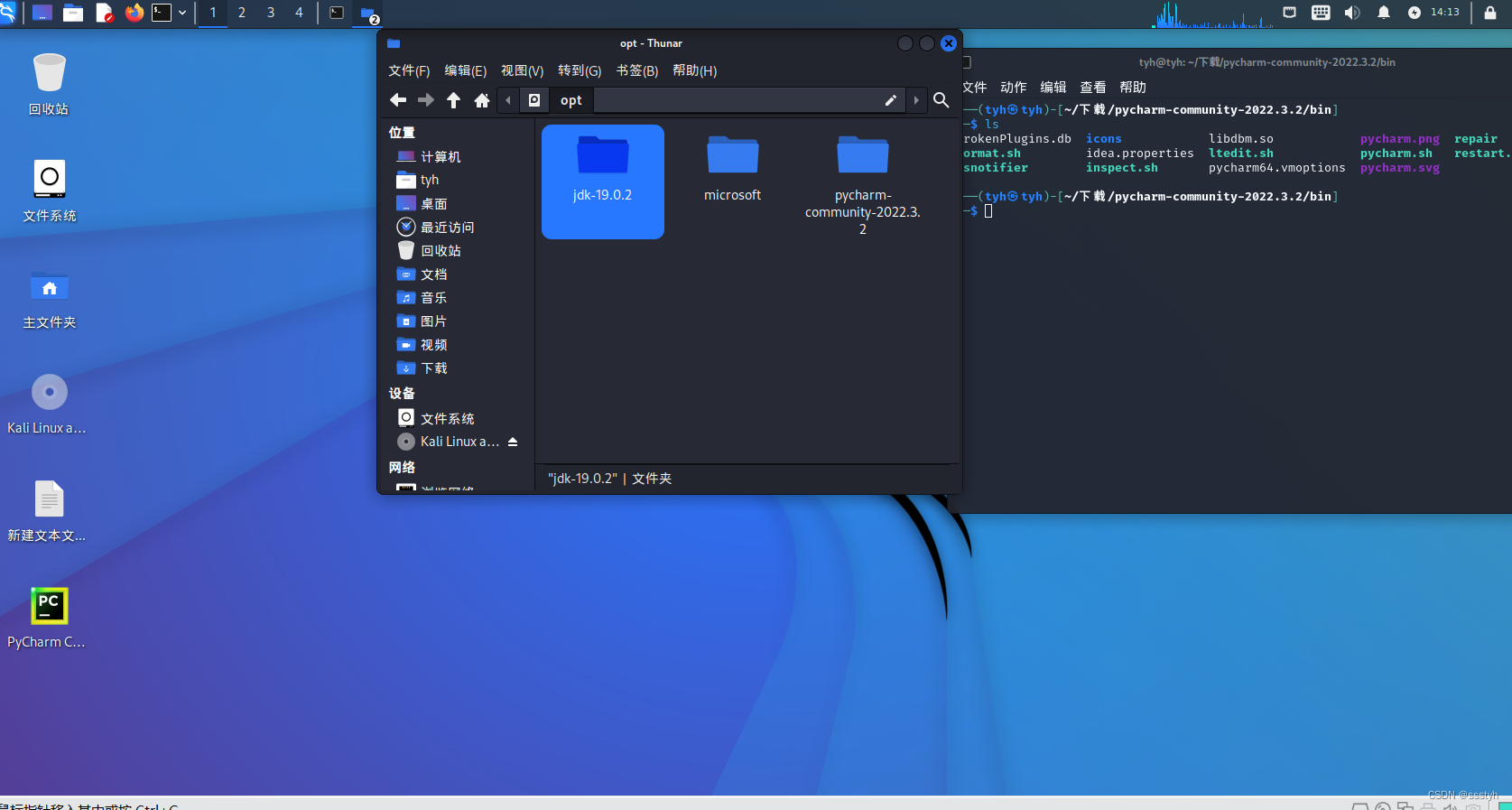This screenshot has height=810, width=1512.
Task: Go forward in Thunar navigation
Action: pos(426,100)
